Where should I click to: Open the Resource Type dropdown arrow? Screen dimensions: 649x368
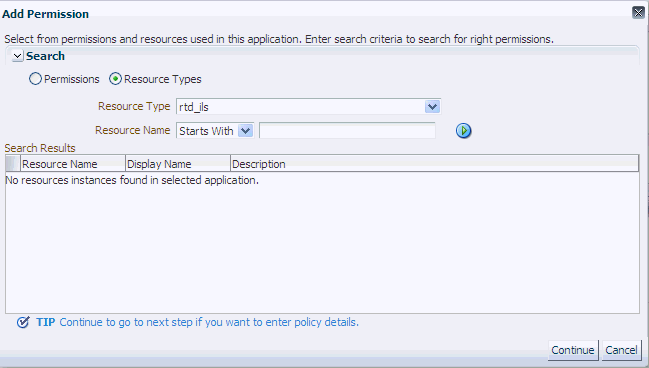432,107
